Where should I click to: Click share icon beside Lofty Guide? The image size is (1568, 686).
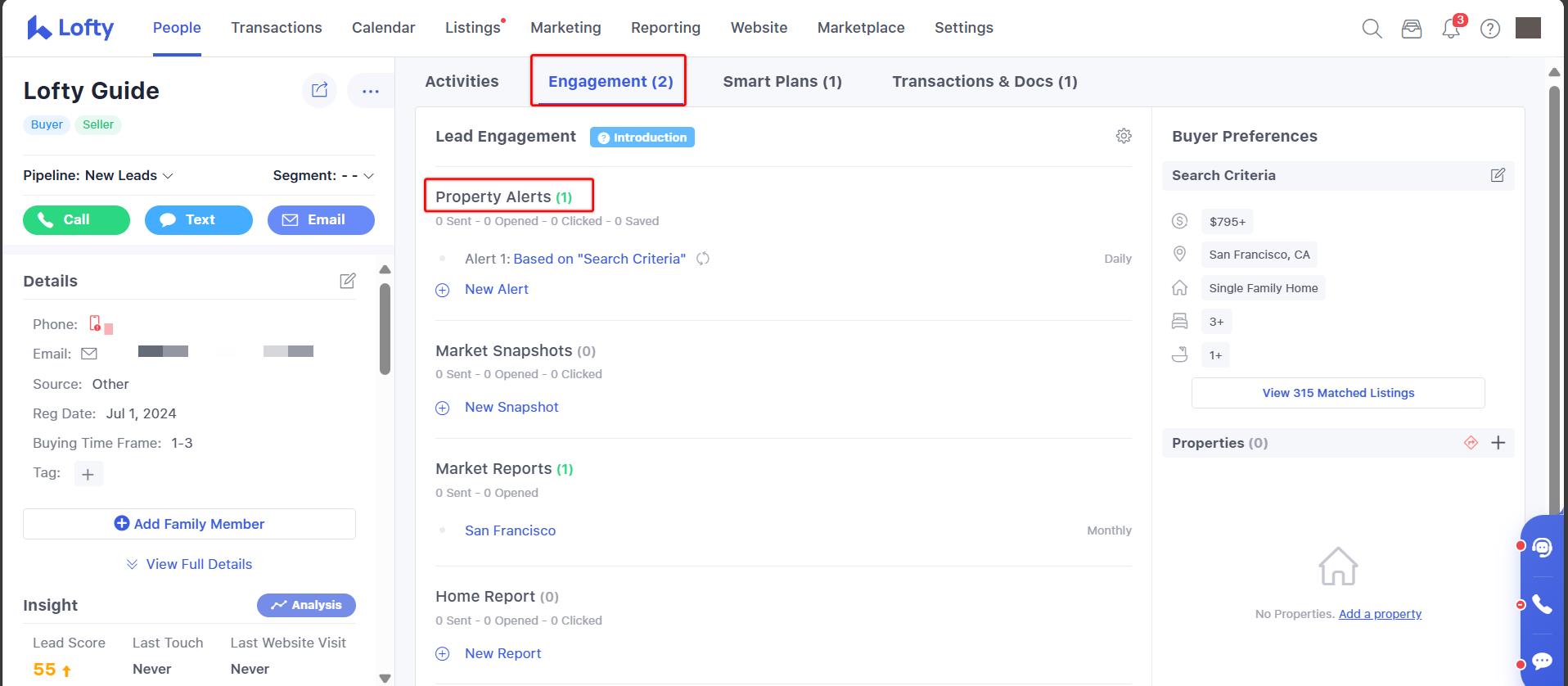tap(319, 90)
